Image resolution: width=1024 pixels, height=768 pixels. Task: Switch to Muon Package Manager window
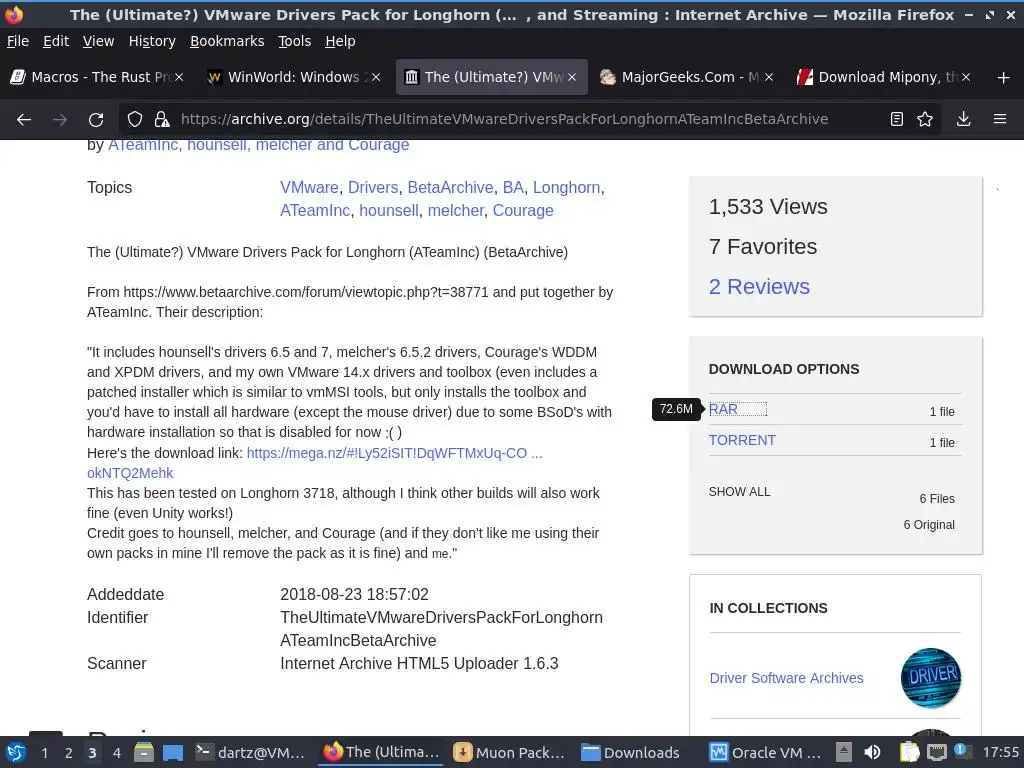(x=509, y=752)
